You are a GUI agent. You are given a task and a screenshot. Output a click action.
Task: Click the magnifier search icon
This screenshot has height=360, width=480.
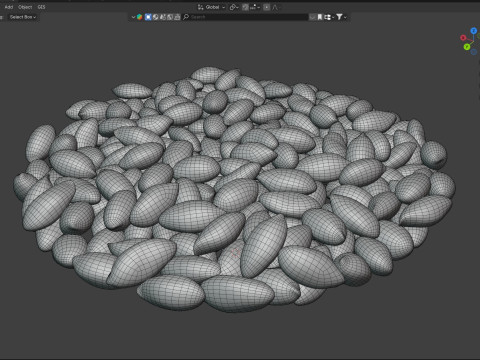coord(186,17)
